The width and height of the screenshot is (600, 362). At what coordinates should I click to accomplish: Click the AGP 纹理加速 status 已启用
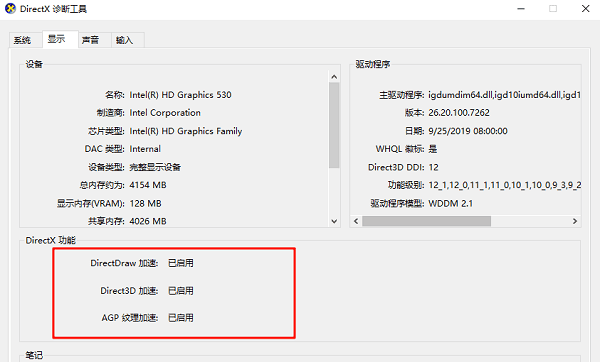point(181,318)
